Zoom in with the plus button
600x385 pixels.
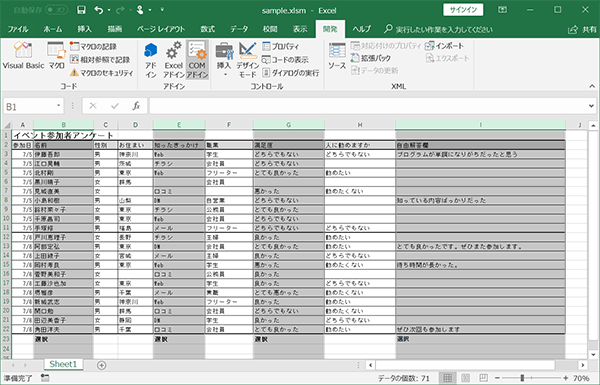tap(566, 378)
